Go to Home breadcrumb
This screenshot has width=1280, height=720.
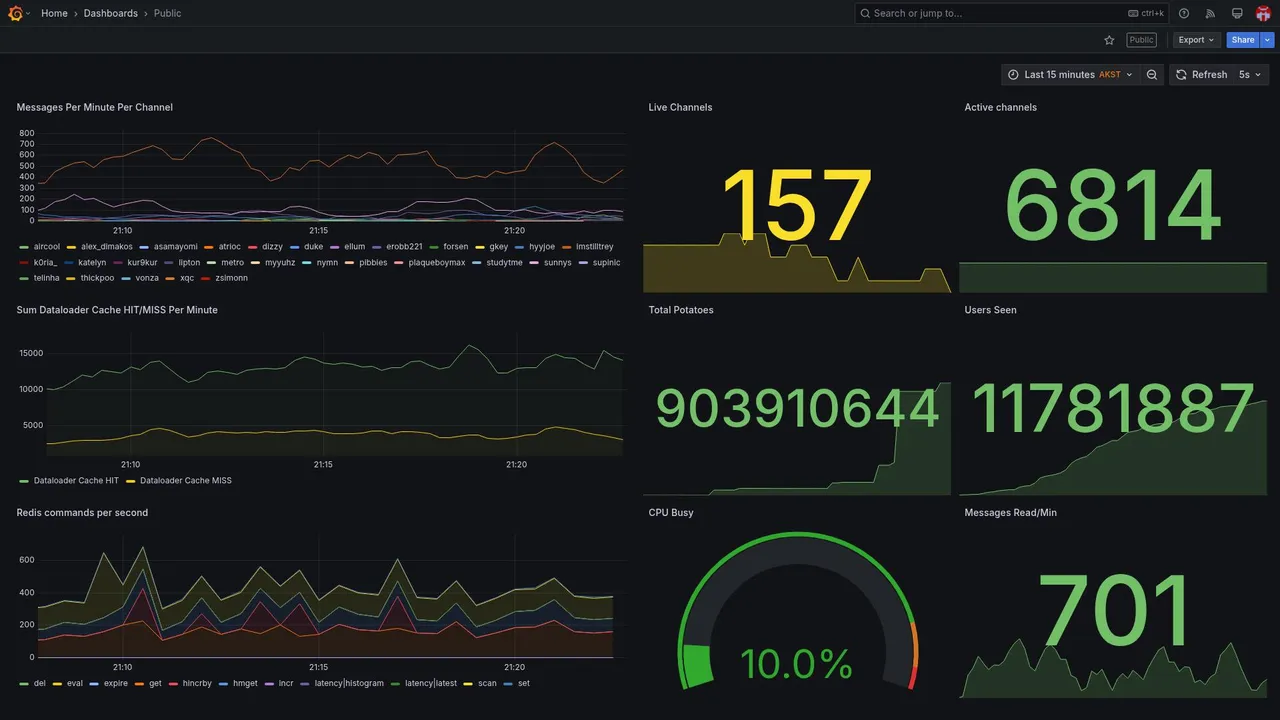(x=54, y=13)
